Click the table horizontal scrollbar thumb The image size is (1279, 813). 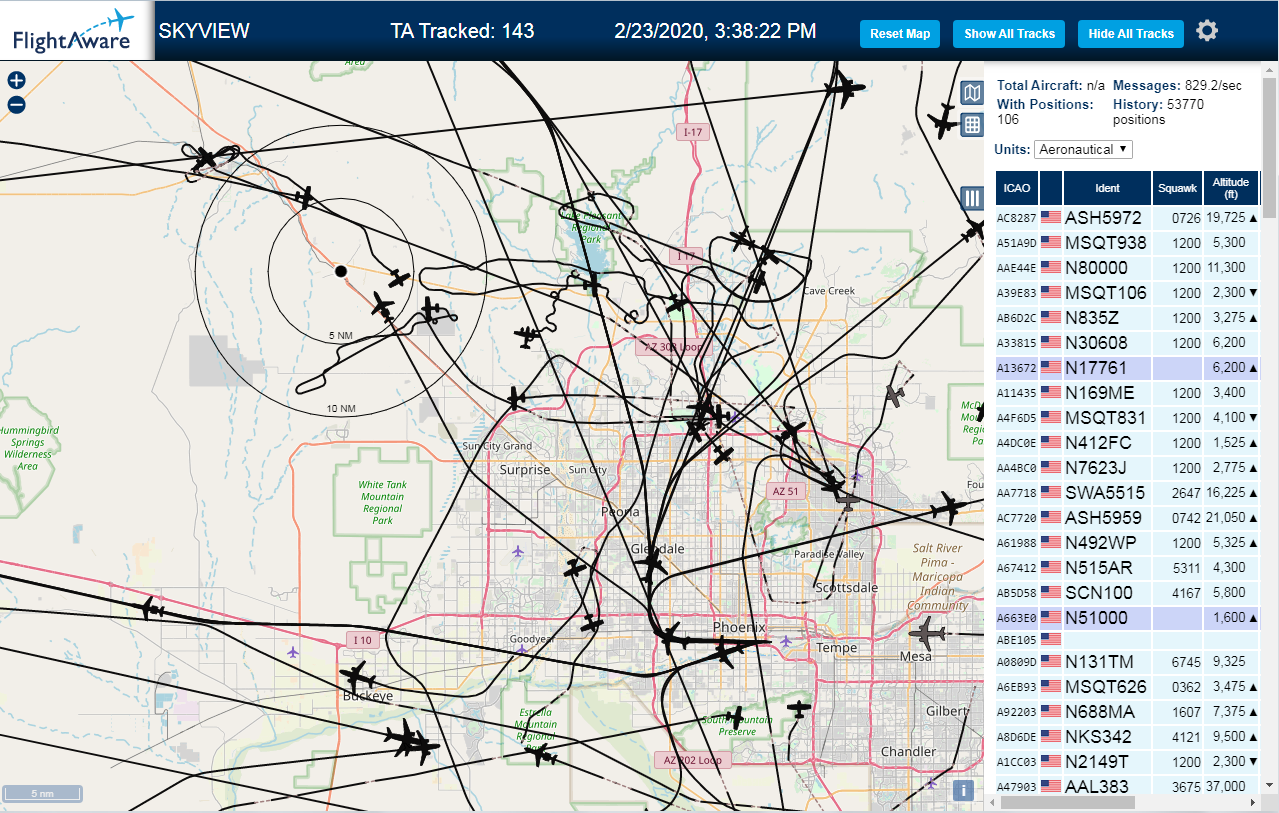click(x=1068, y=802)
